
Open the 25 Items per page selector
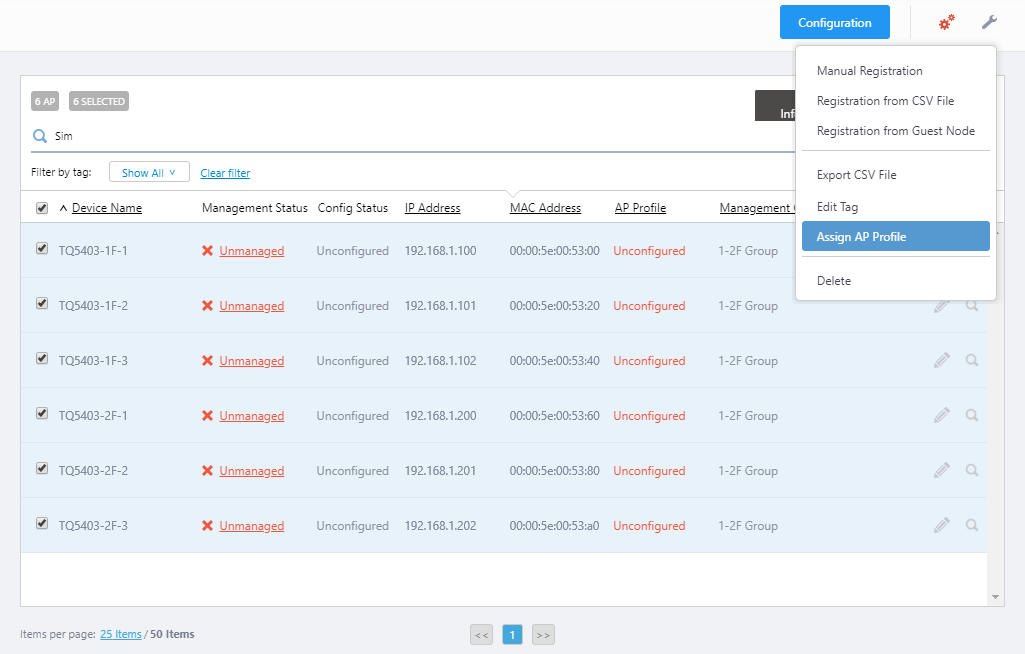pos(121,634)
